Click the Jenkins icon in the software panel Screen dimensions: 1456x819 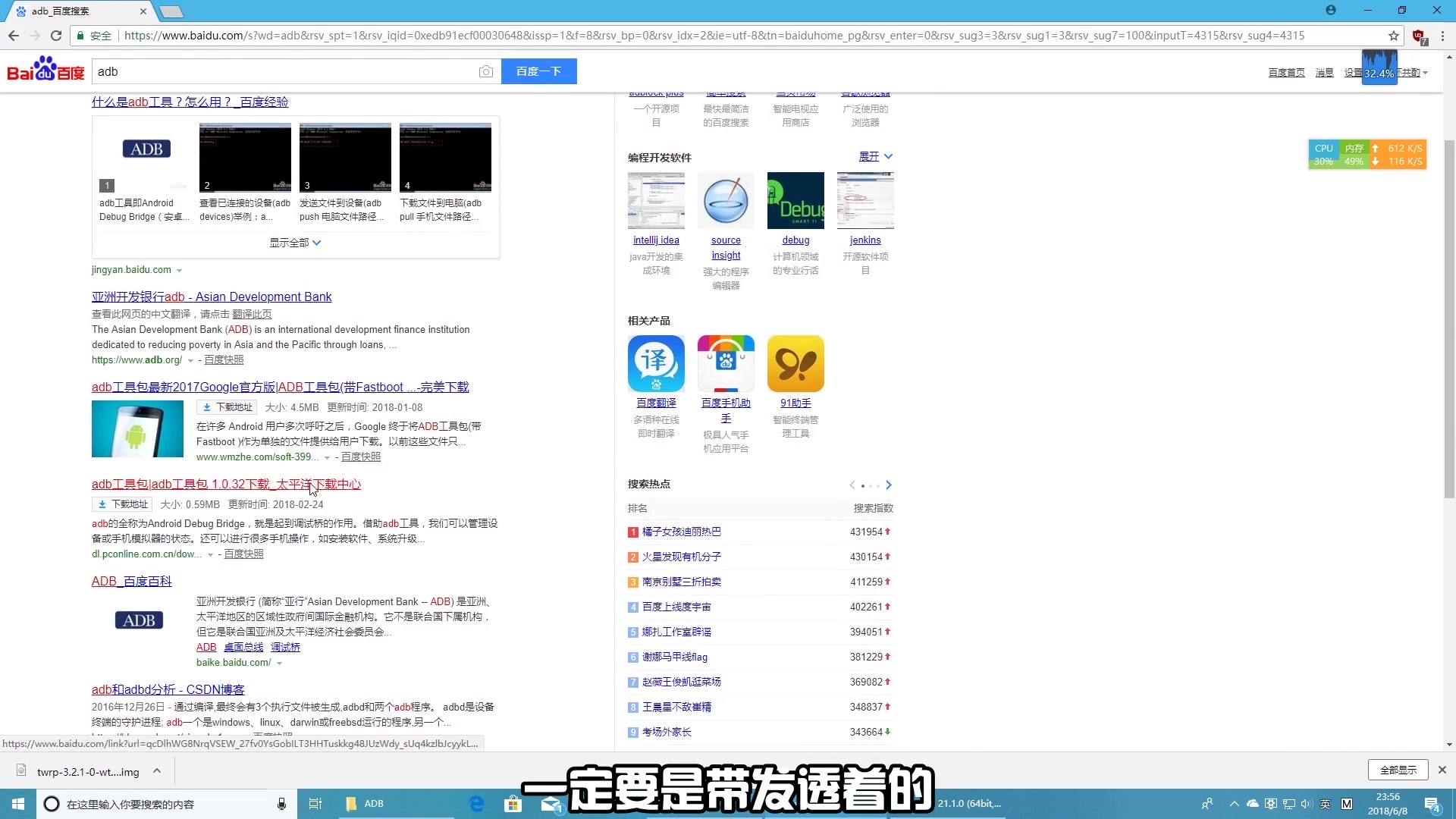[x=864, y=200]
